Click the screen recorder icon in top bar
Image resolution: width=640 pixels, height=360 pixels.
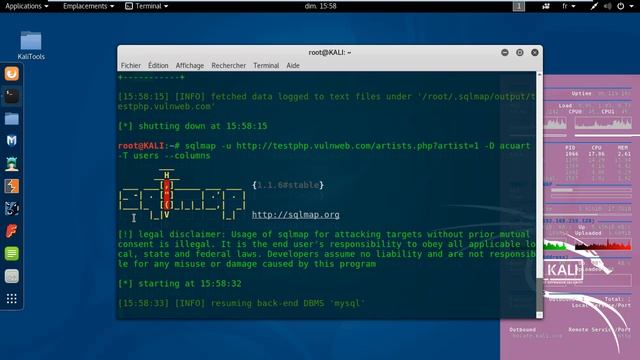(x=546, y=6)
